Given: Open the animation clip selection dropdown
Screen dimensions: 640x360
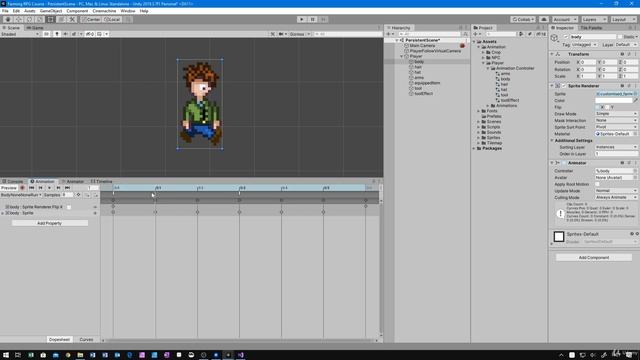Looking at the screenshot, I should 21,195.
